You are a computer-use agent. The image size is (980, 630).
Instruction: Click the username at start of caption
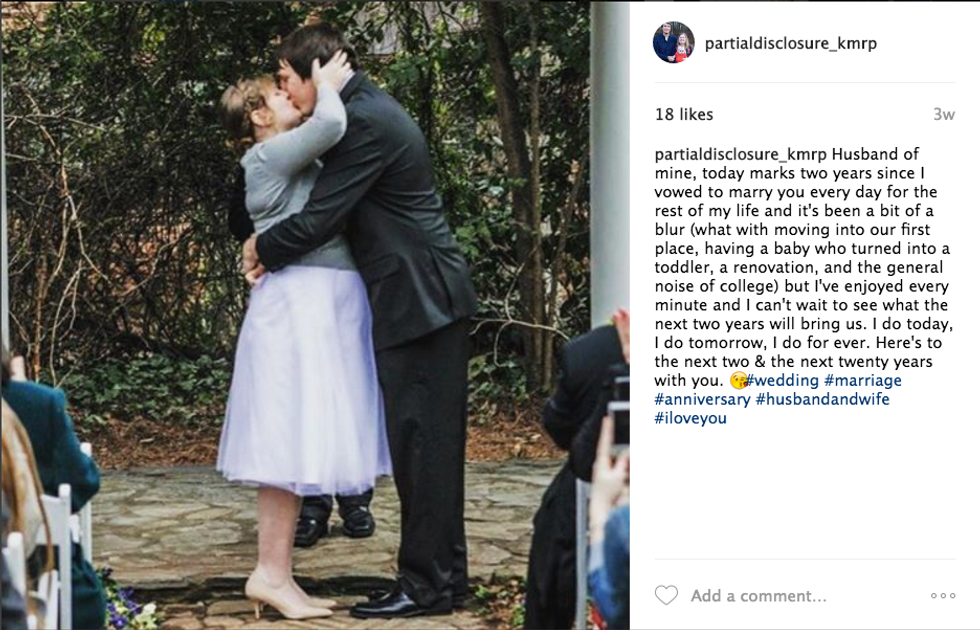click(741, 154)
